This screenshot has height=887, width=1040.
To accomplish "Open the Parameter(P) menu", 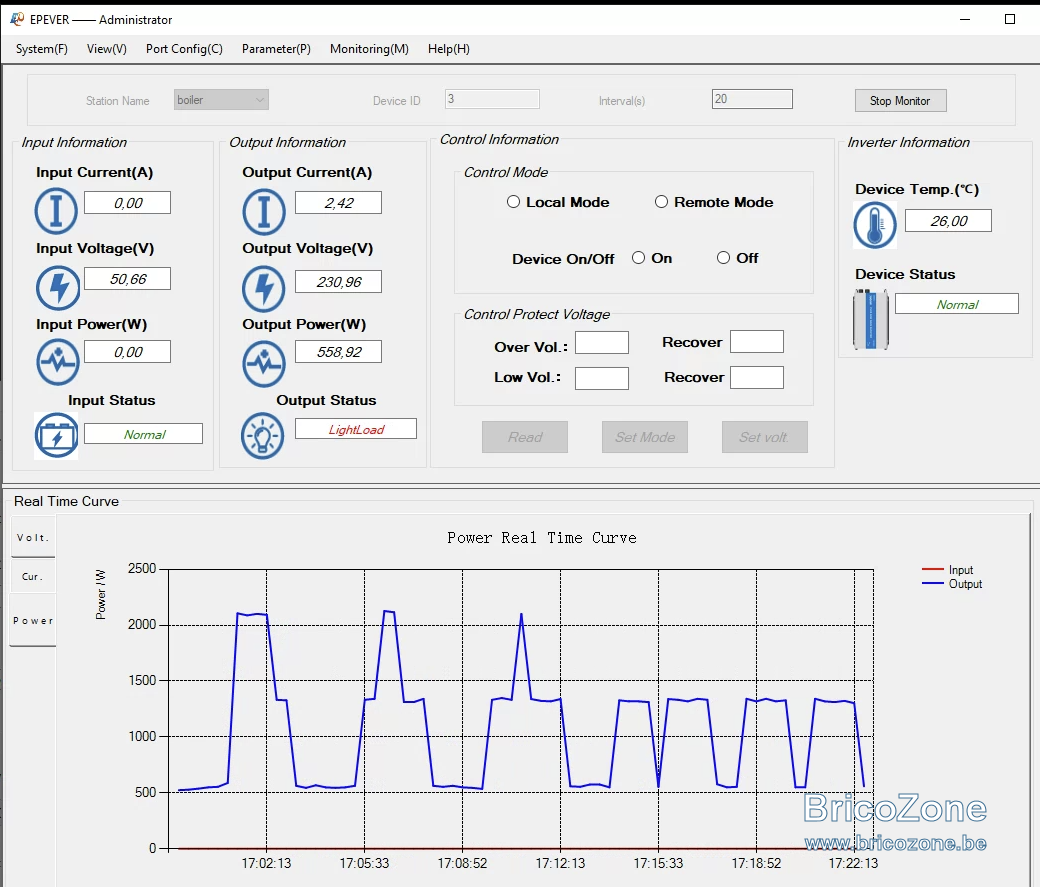I will pos(276,48).
